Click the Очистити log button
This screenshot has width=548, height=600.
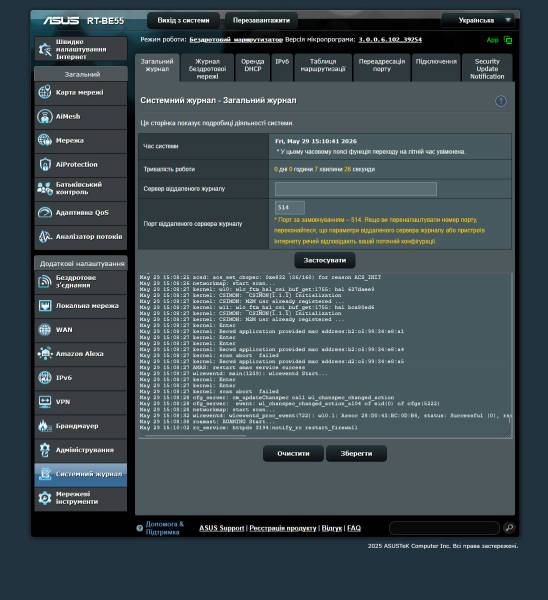(293, 453)
